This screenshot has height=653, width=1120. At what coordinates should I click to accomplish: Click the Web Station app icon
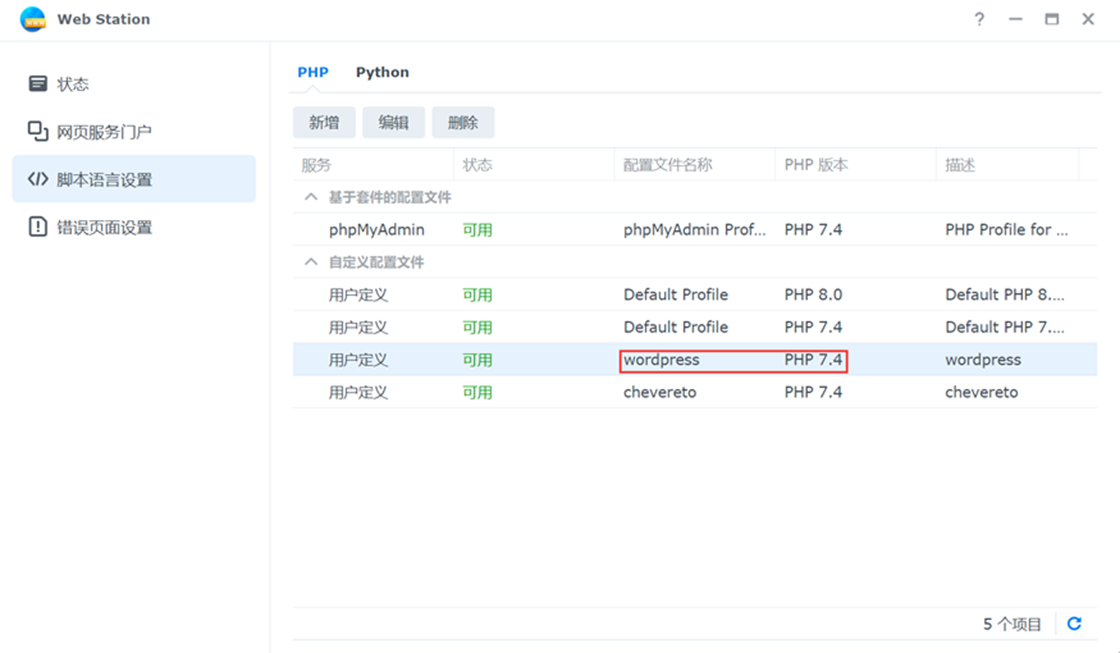pos(33,19)
